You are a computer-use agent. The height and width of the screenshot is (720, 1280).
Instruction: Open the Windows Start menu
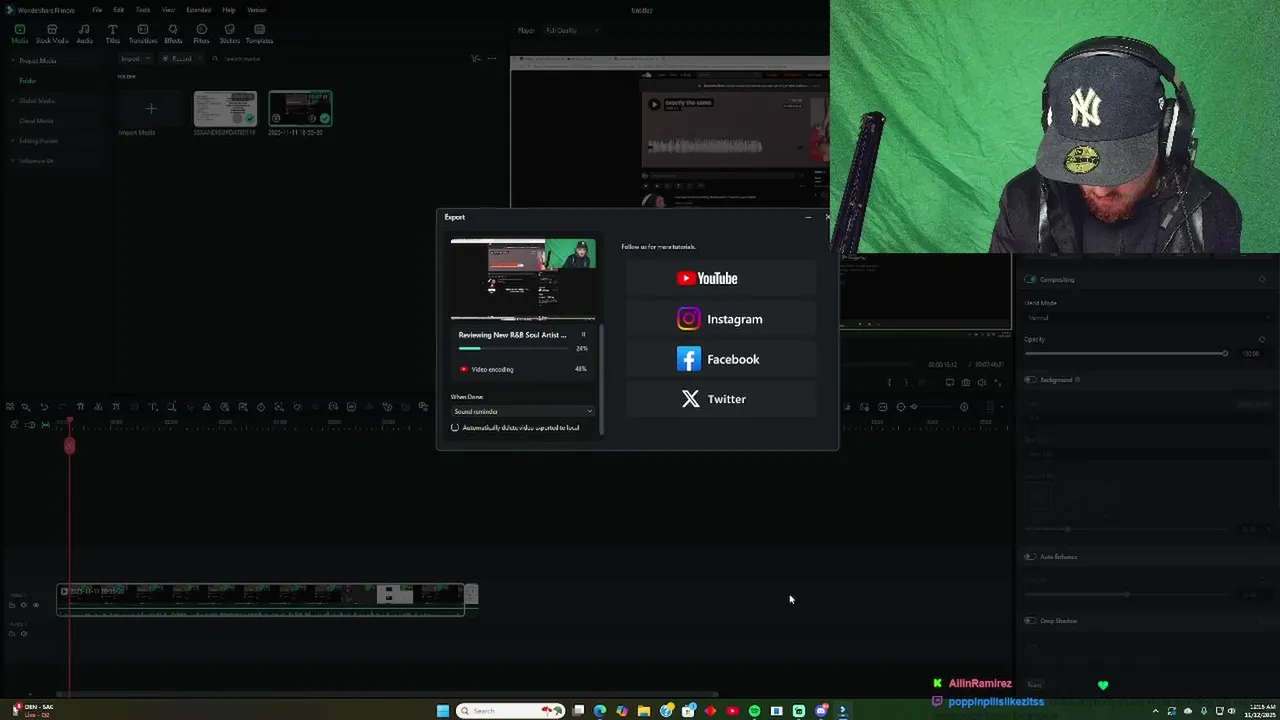pos(443,711)
